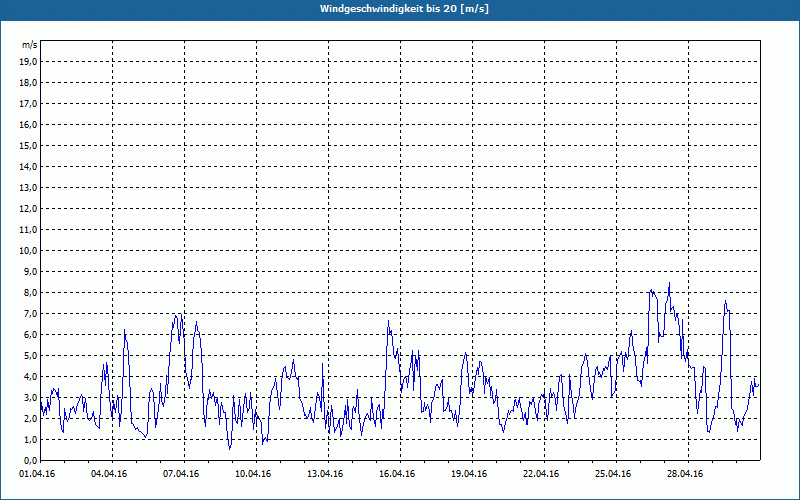800x500 pixels.
Task: Click the chart title 'Windgeschwindigkeit bis 20 [m/s]'
Action: (404, 9)
